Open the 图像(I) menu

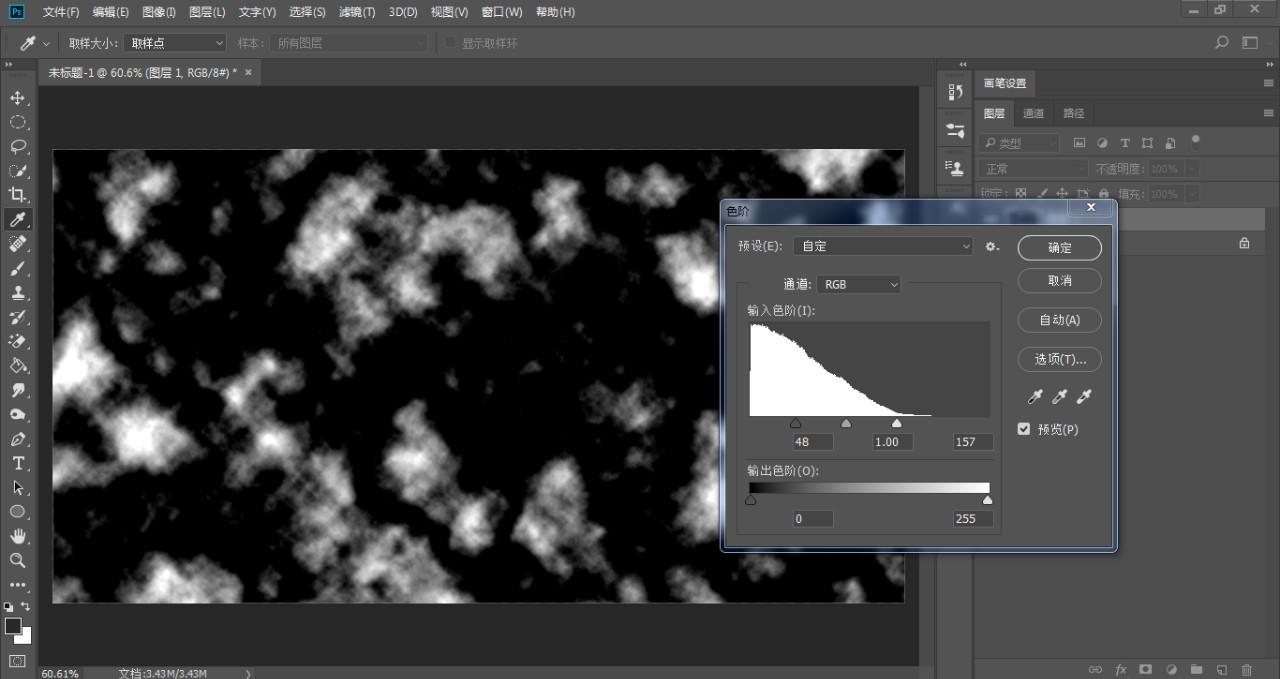[159, 12]
